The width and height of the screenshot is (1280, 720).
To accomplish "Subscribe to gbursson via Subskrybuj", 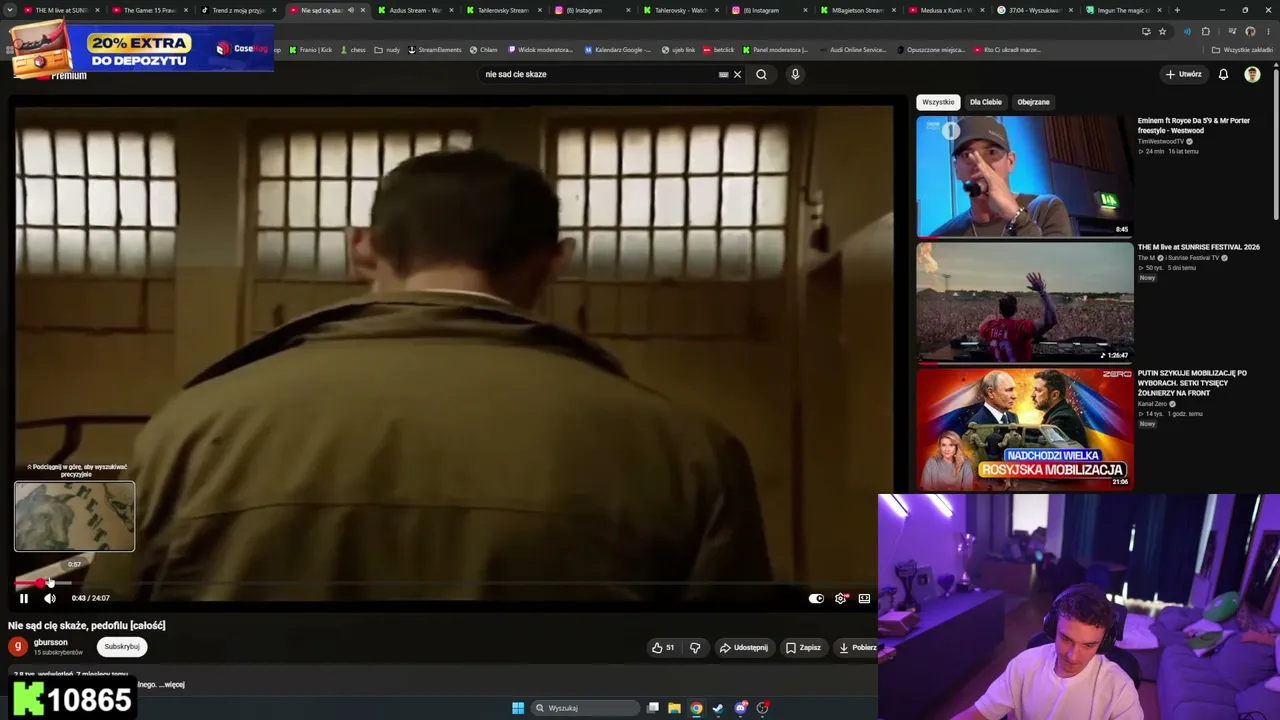I will [122, 647].
